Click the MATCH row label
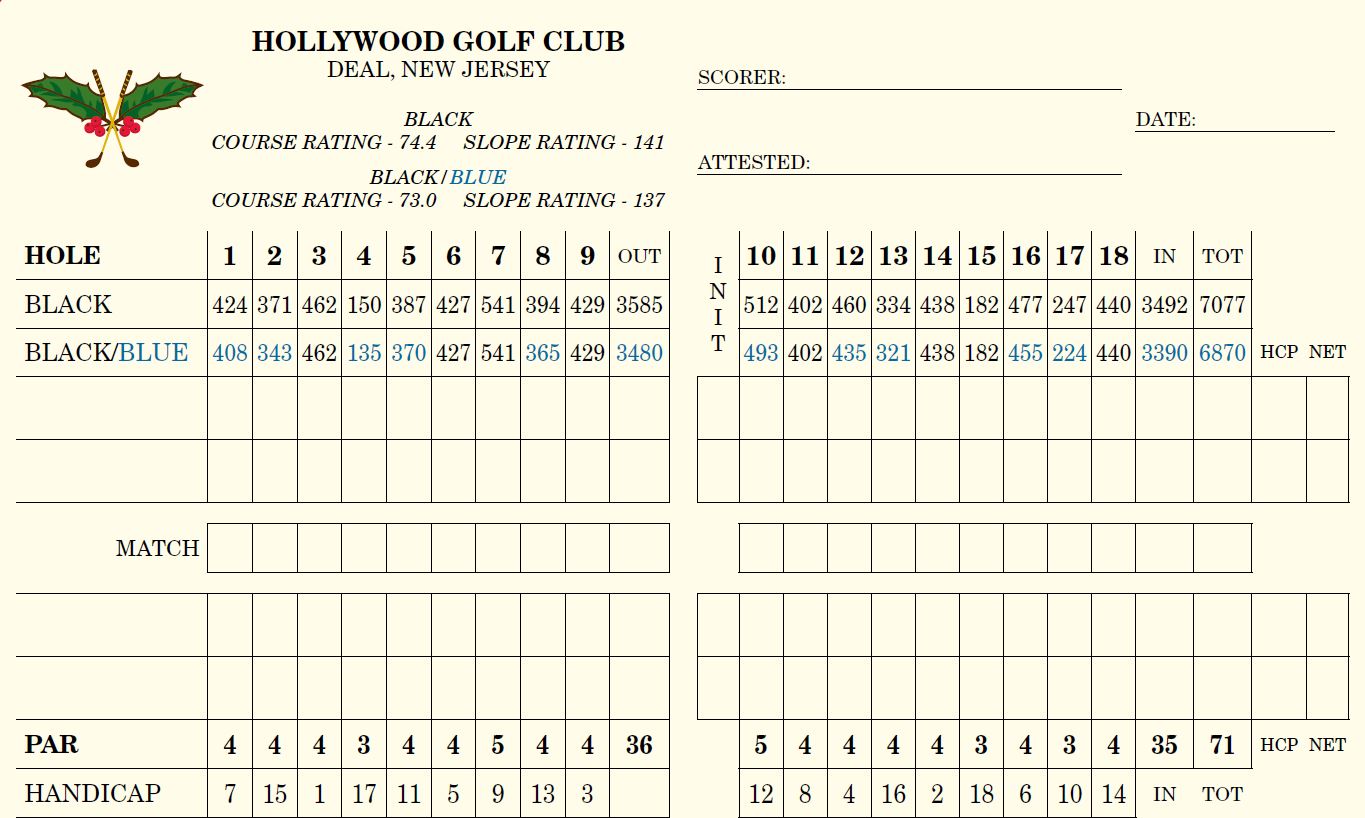Image resolution: width=1365 pixels, height=818 pixels. (x=157, y=548)
